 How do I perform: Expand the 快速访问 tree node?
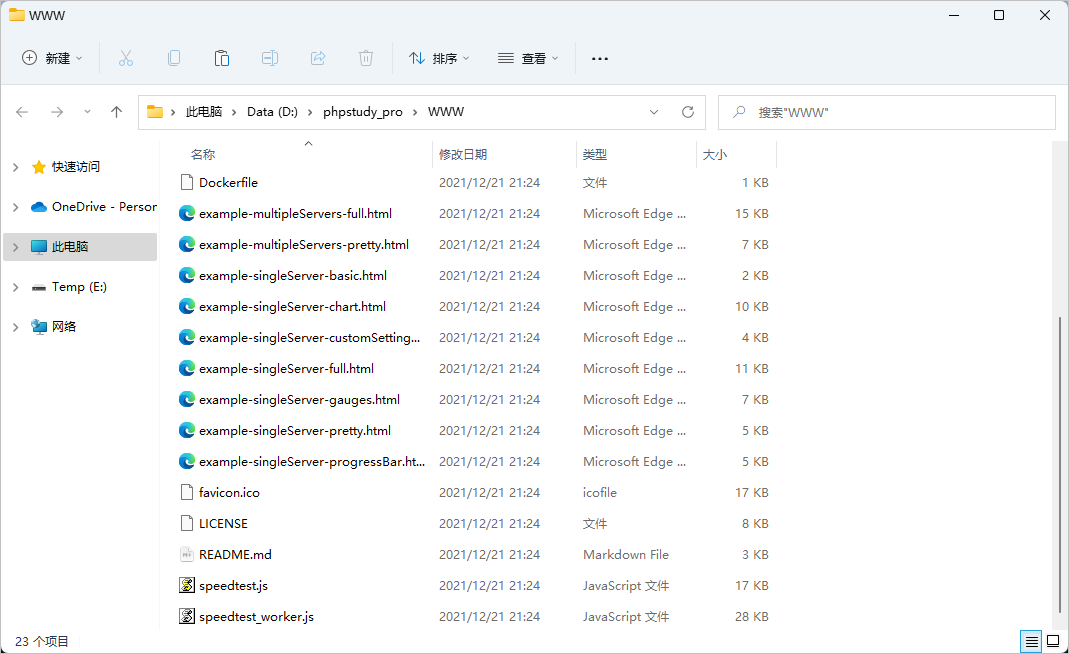click(x=15, y=167)
